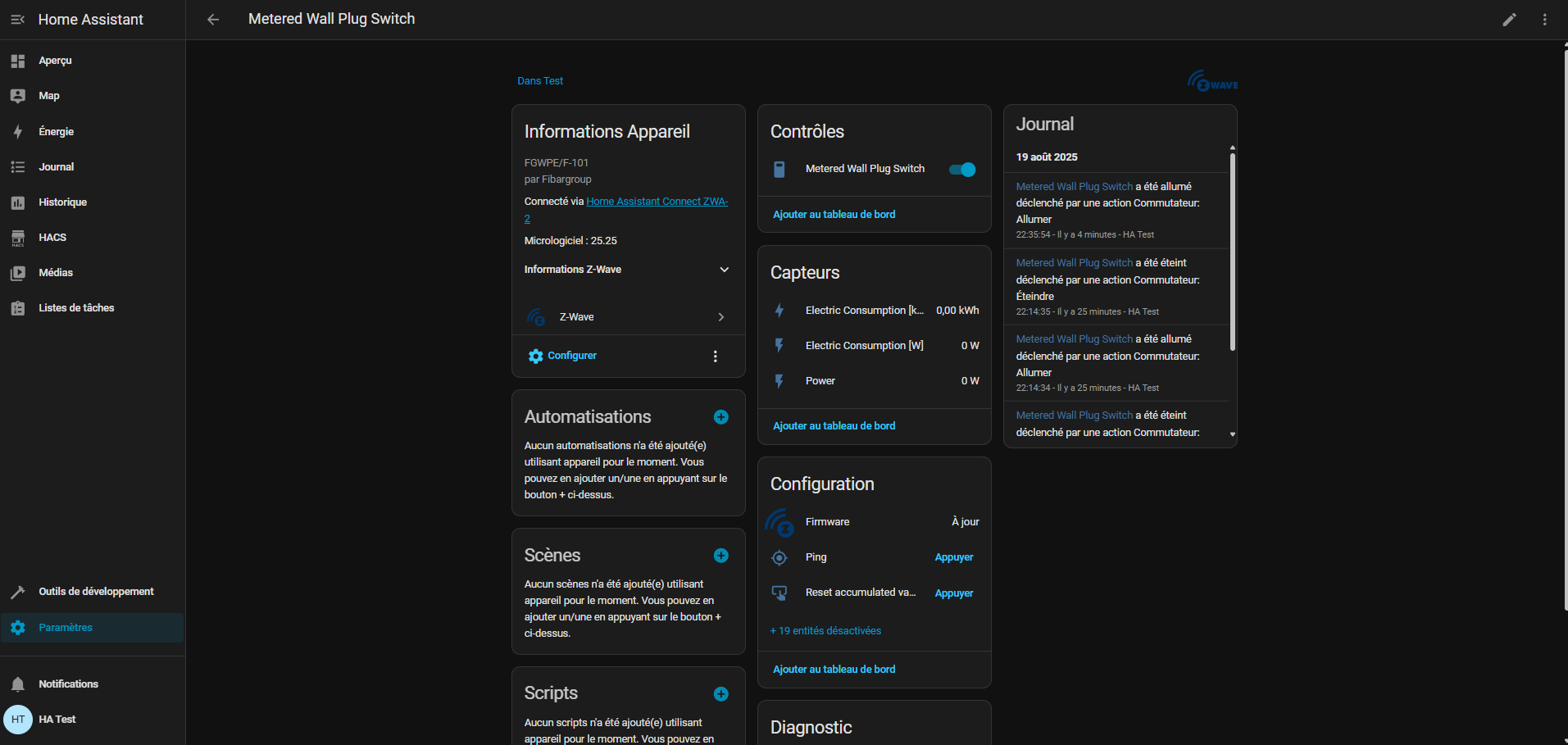Toggle the Metered Wall Plug Switch off
The height and width of the screenshot is (745, 1568).
point(961,170)
